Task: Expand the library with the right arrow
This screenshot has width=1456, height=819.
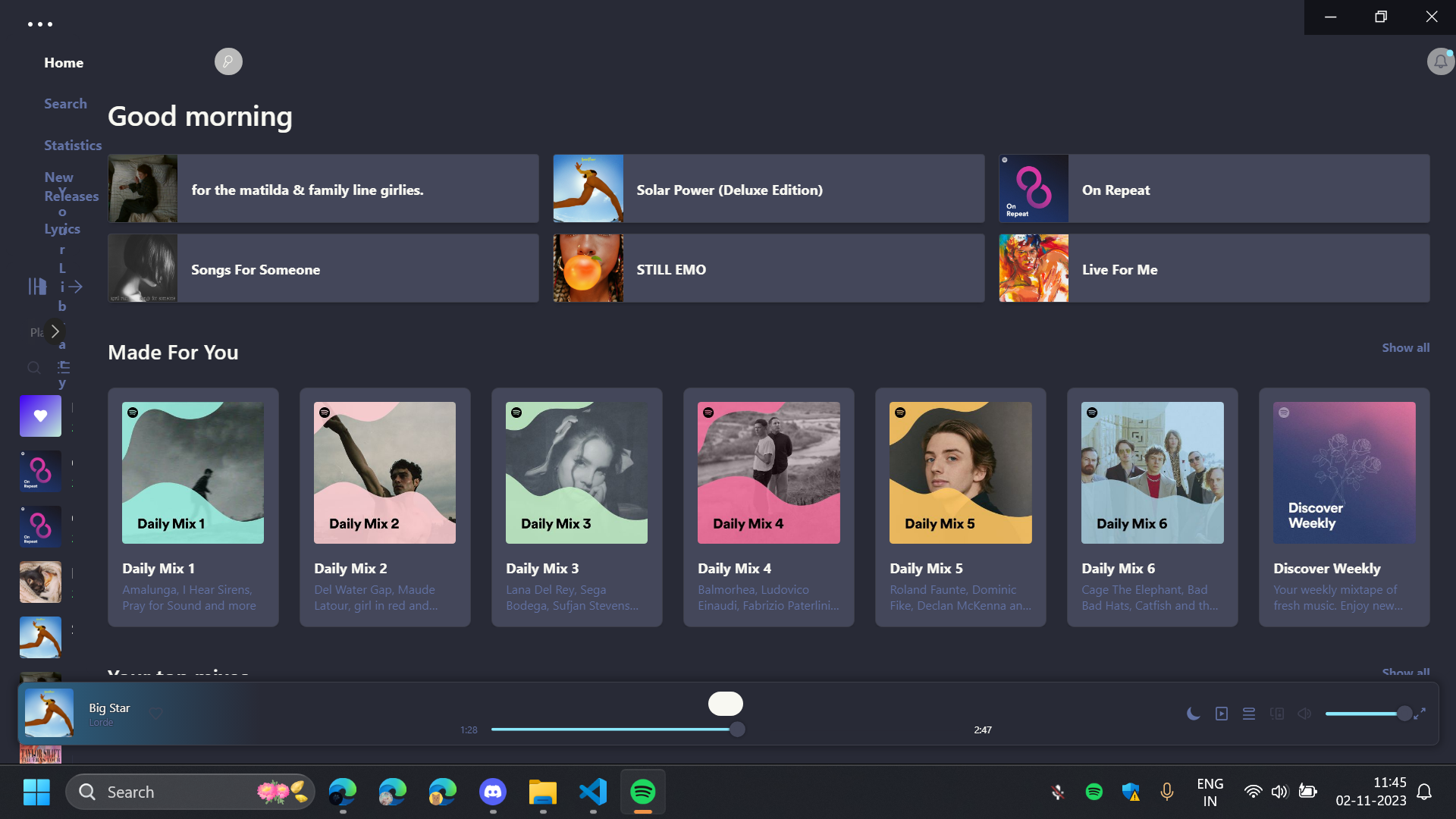Action: (75, 287)
